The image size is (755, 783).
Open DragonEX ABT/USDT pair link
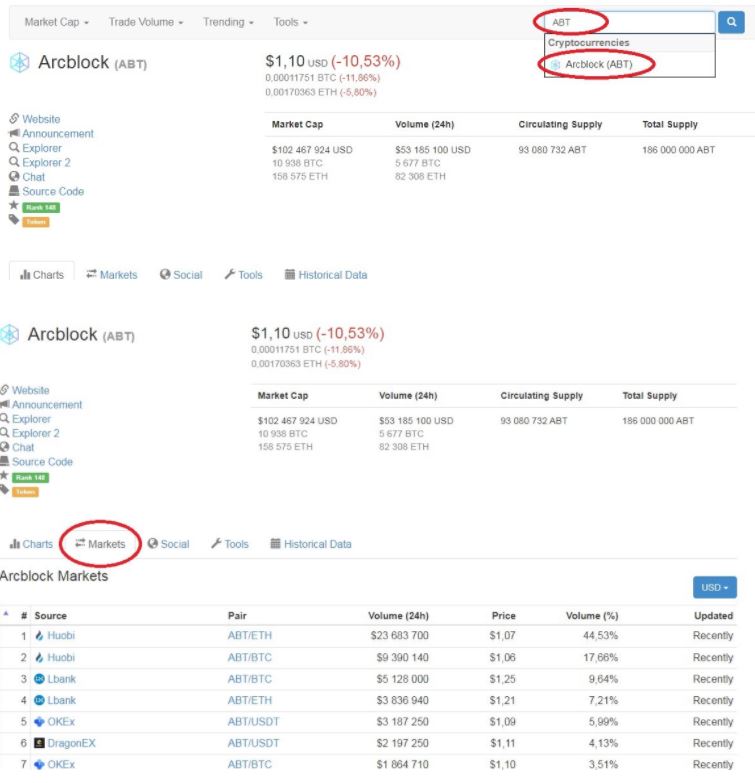point(253,743)
